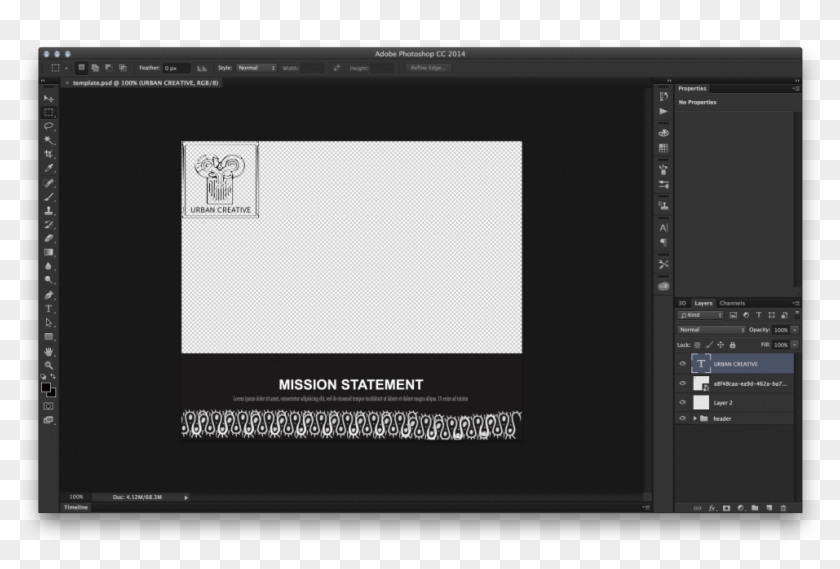Open the Creative Cloud Libraries icon

[x=664, y=286]
